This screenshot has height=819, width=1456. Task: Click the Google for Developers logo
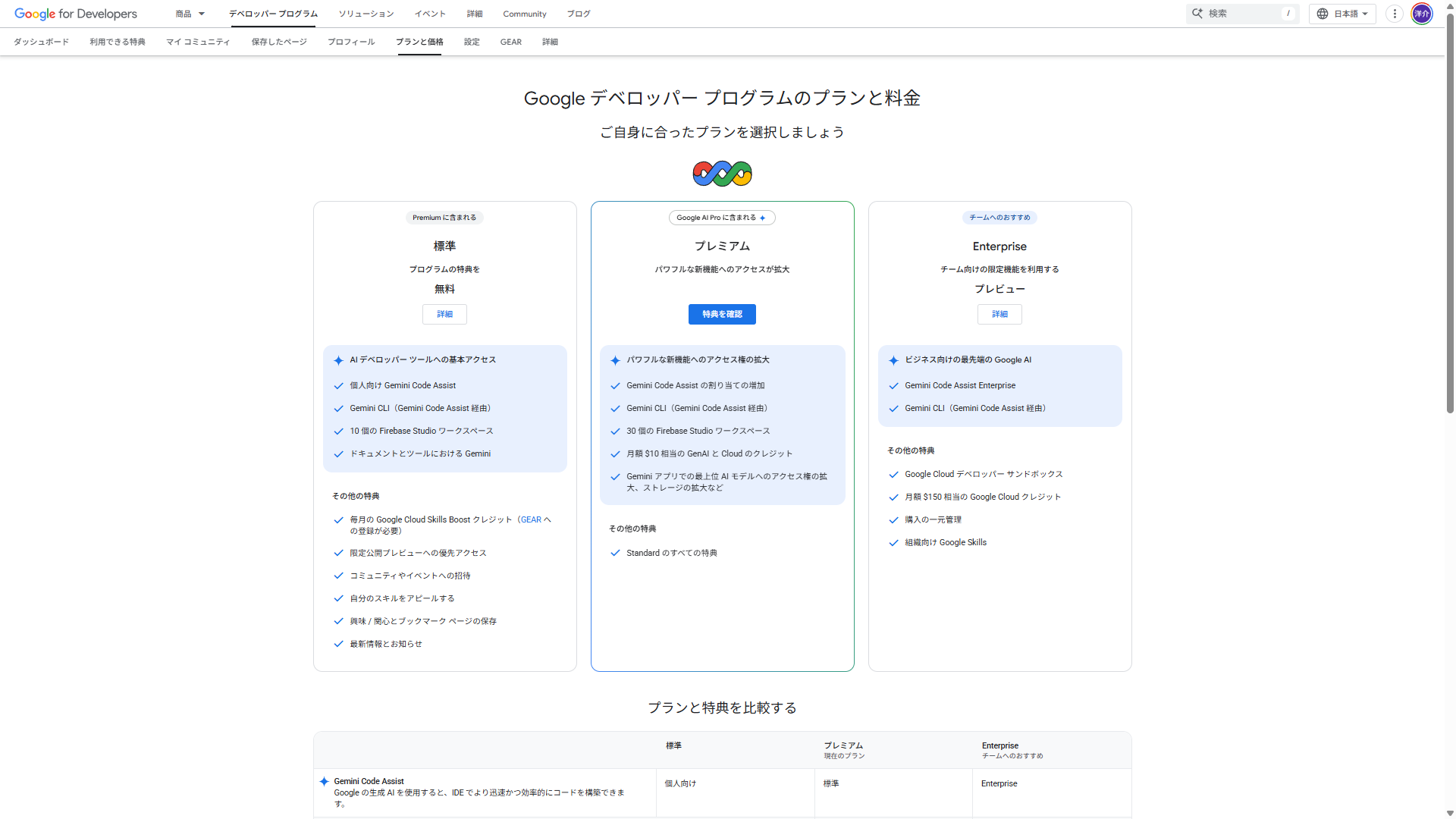tap(75, 14)
